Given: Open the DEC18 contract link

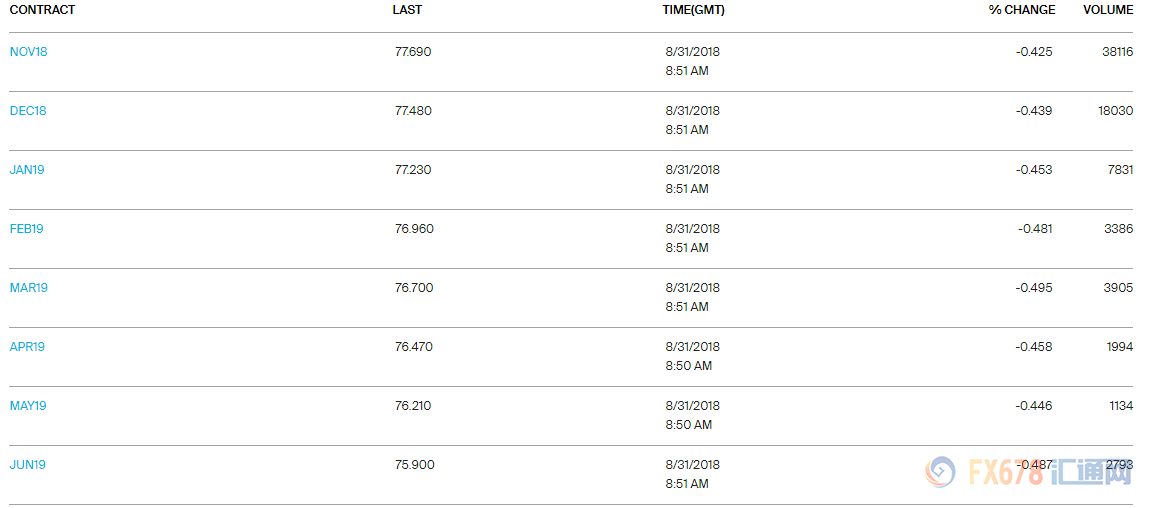Looking at the screenshot, I should point(28,111).
